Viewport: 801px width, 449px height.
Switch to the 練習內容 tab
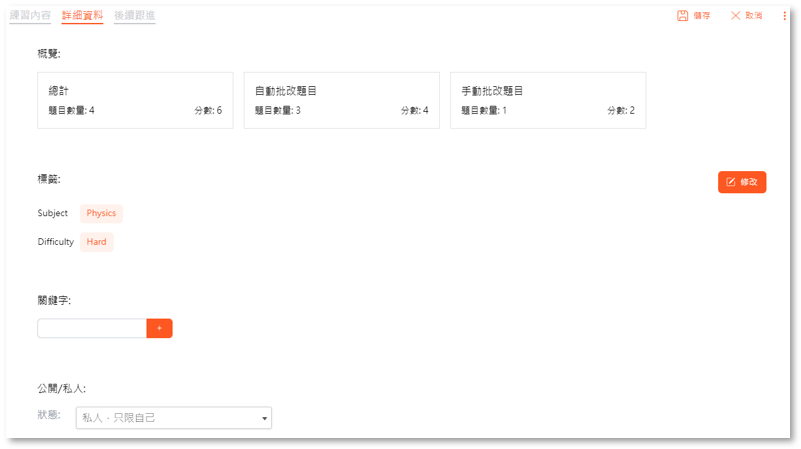point(30,16)
